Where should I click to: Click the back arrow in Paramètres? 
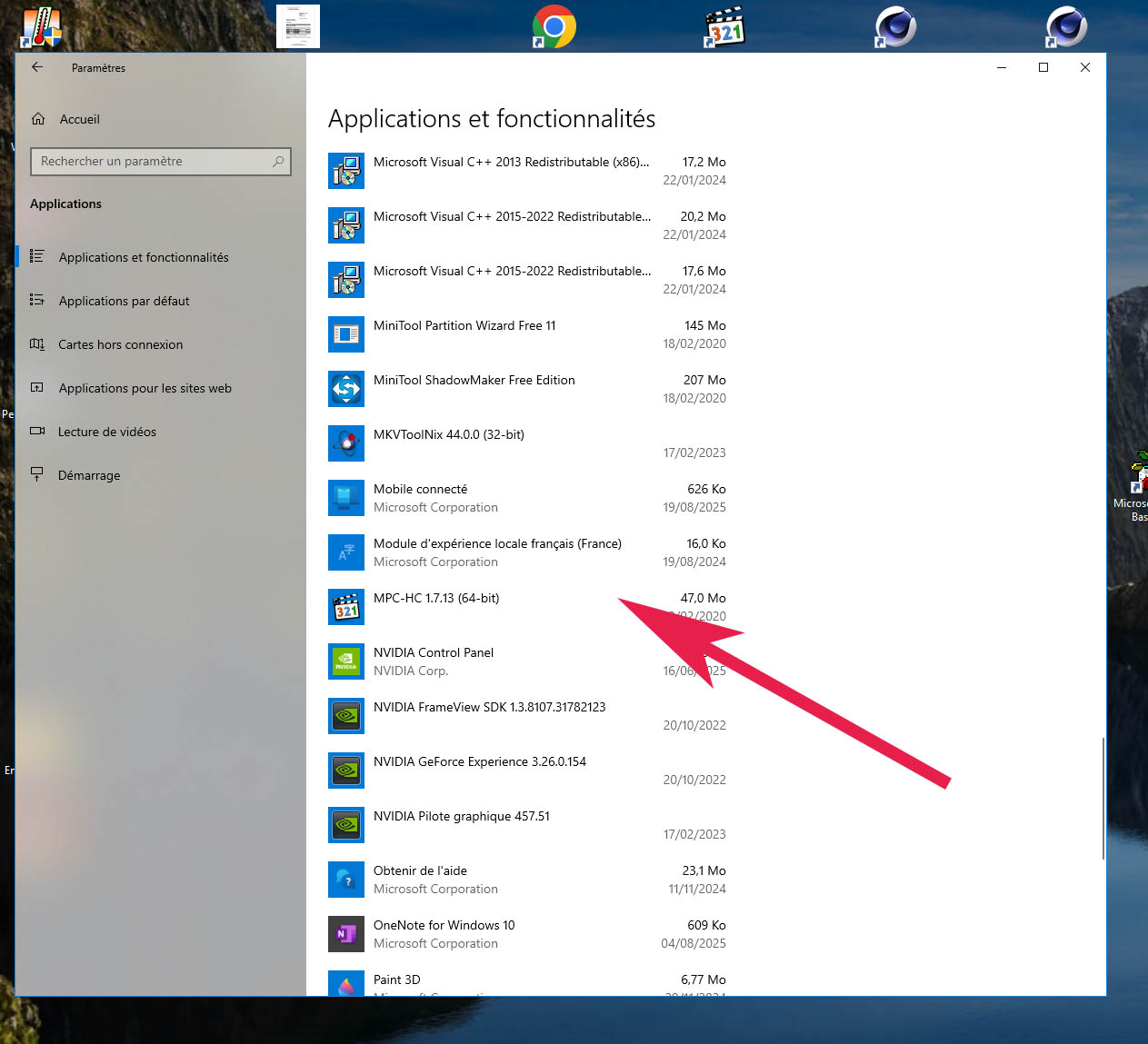point(37,67)
